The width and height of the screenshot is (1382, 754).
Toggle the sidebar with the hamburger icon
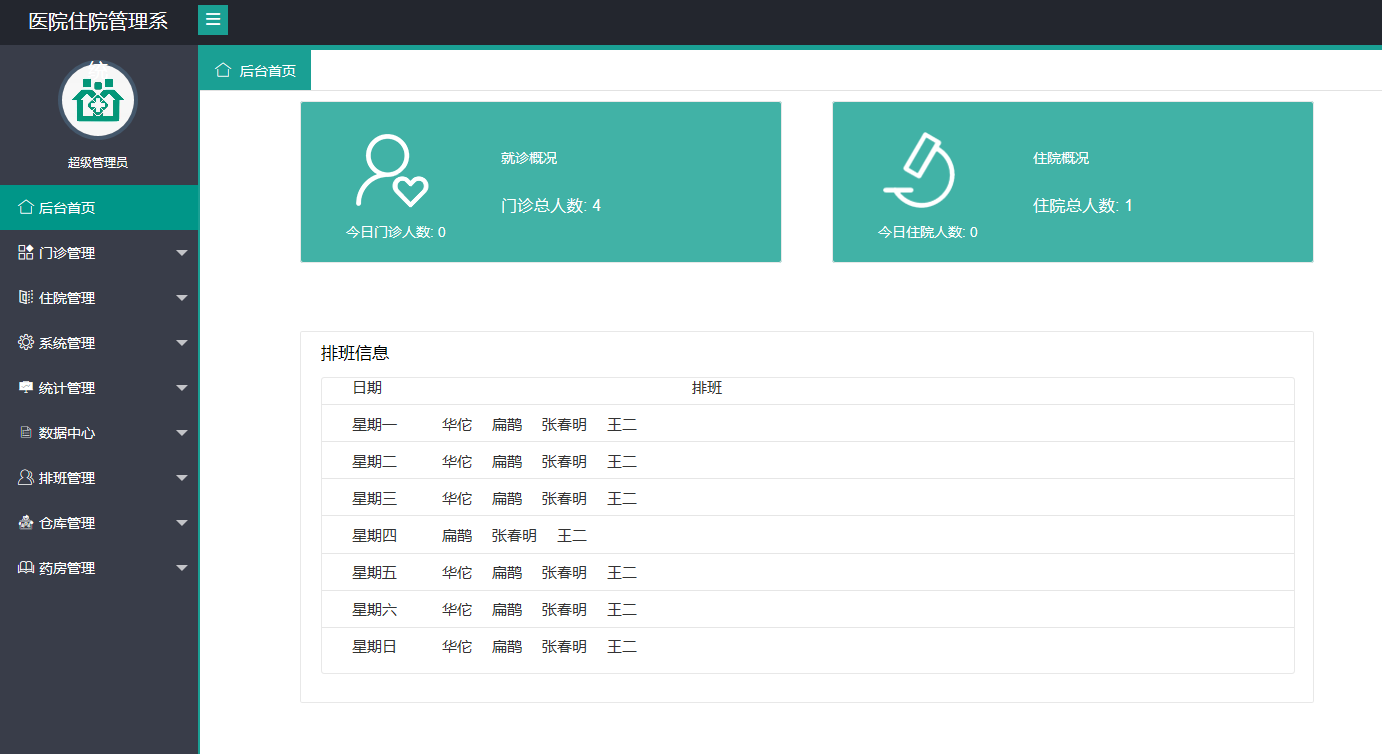tap(213, 20)
